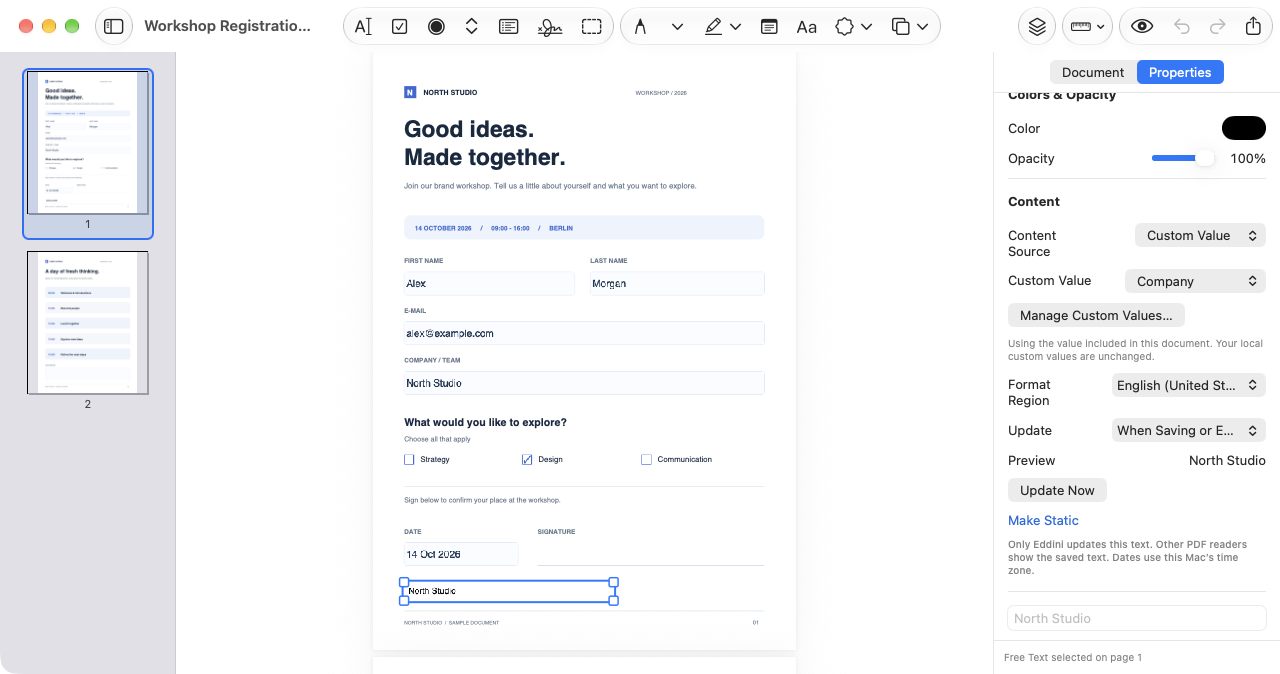Select the highlighter markup tool

click(x=713, y=27)
